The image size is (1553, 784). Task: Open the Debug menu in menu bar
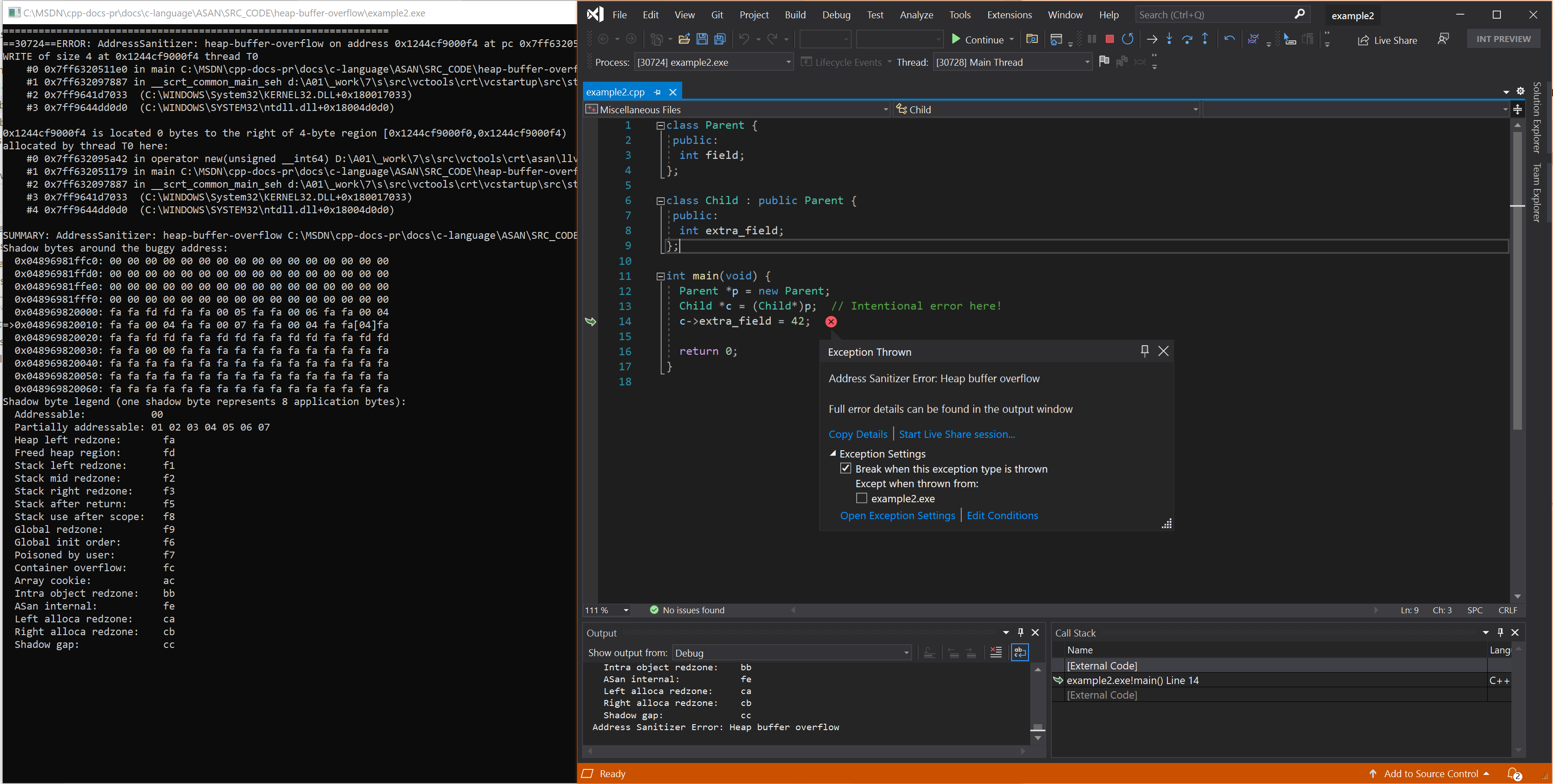coord(836,14)
